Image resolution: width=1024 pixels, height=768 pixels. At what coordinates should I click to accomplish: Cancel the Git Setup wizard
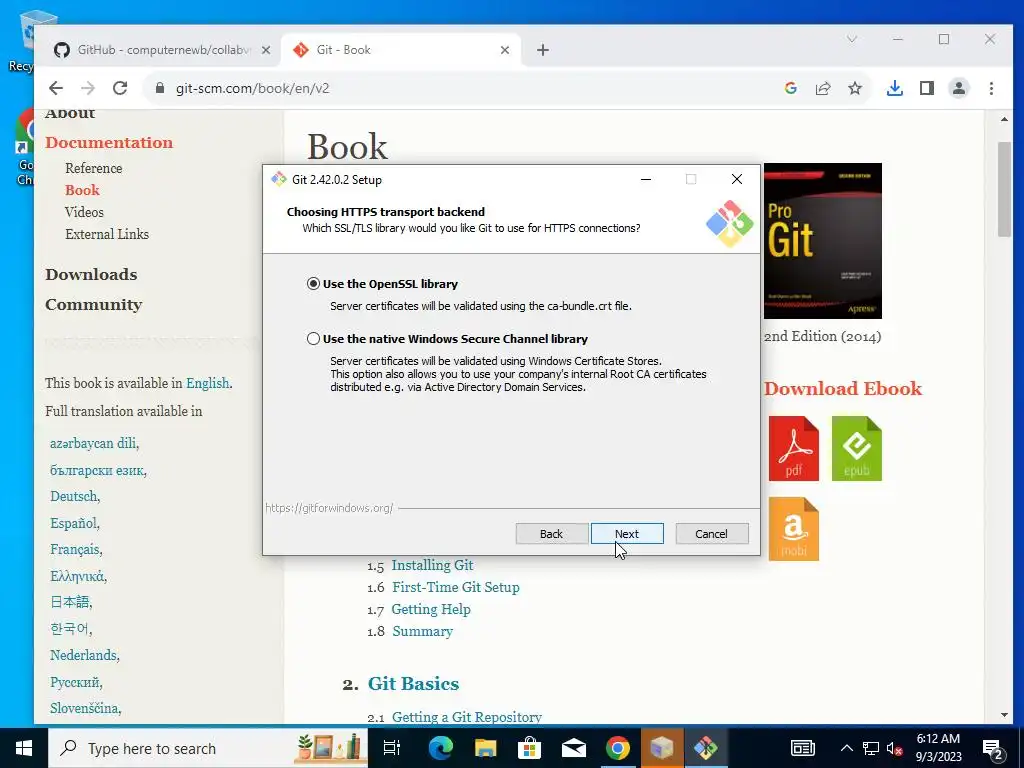tap(711, 534)
